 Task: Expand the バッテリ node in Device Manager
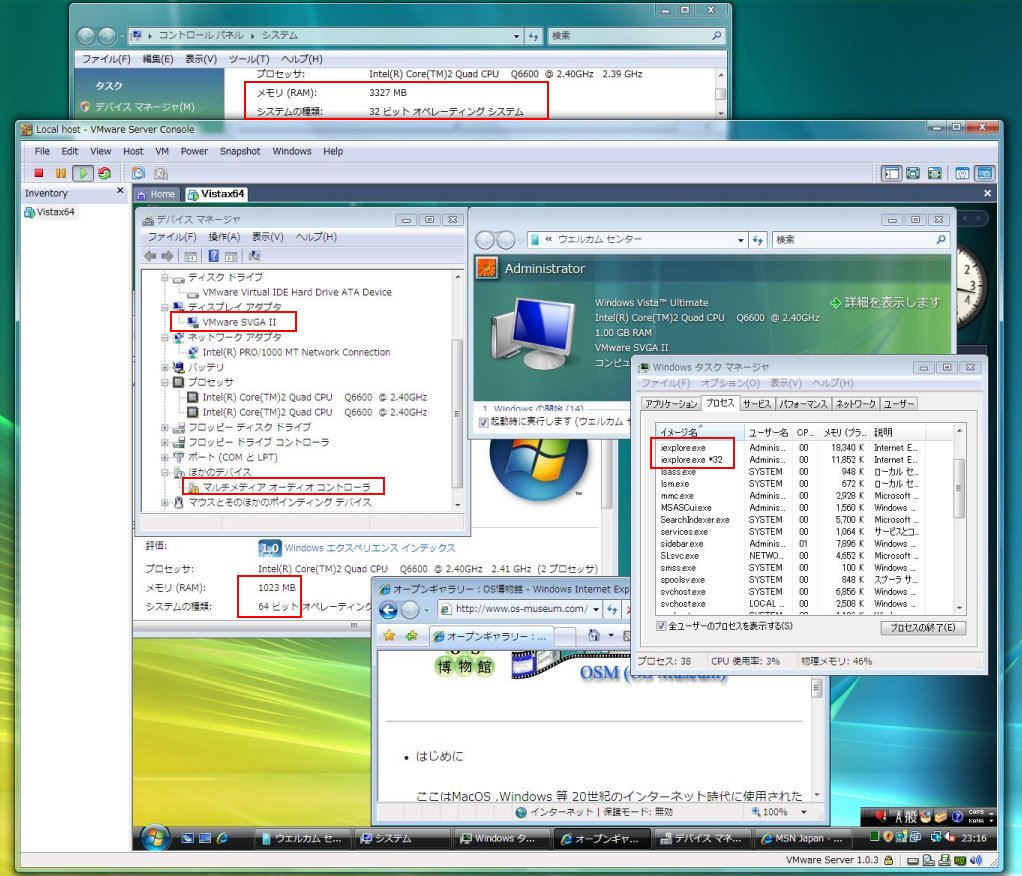165,368
